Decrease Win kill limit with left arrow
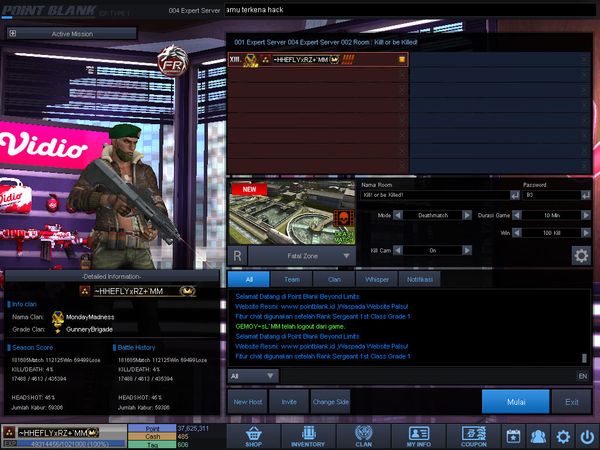The image size is (600, 450). [x=517, y=233]
